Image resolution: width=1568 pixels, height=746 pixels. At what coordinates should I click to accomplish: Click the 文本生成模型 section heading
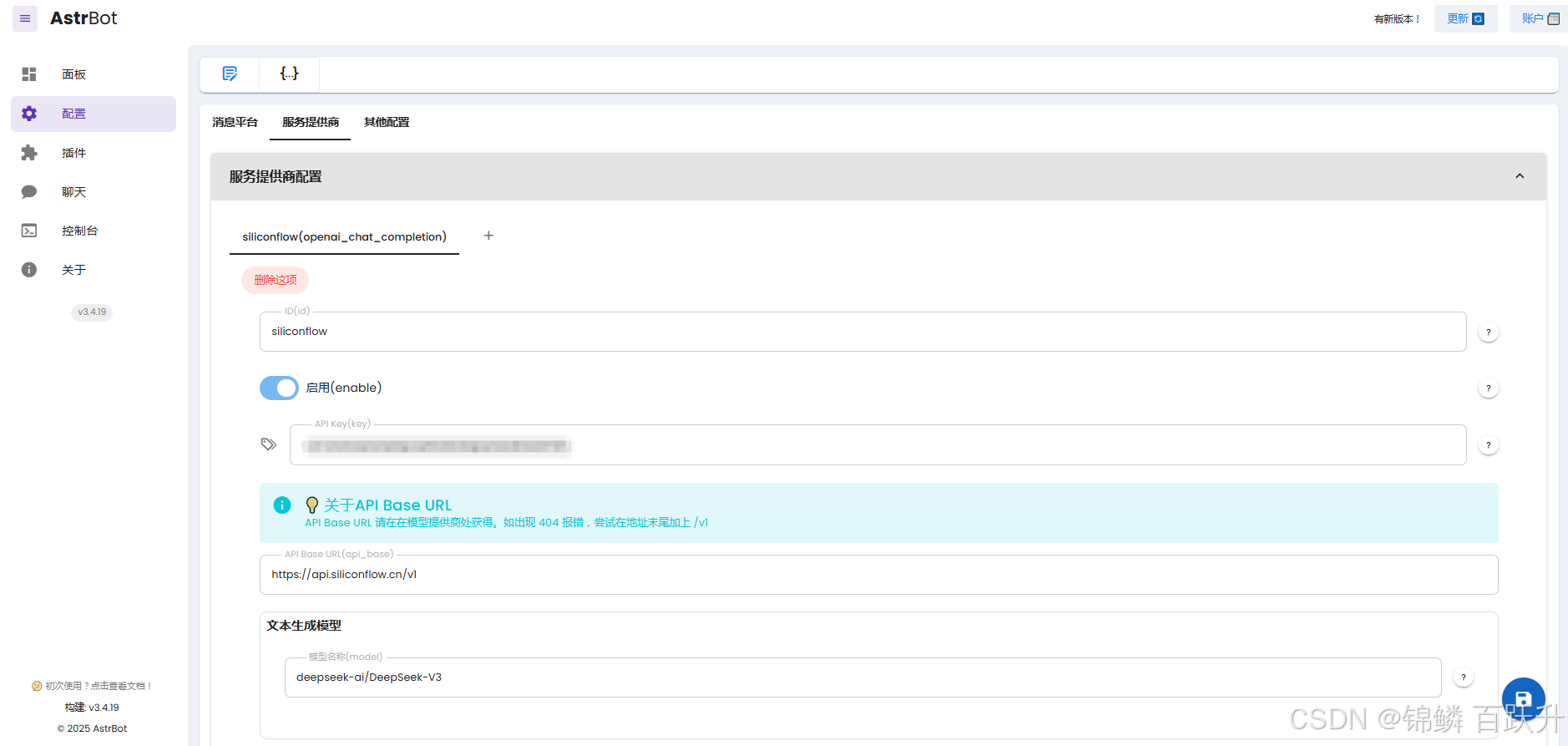304,626
